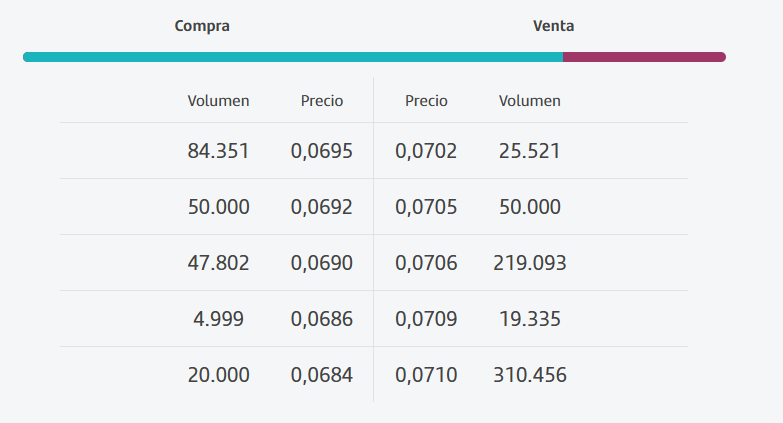783x423 pixels.
Task: Click the magenta sell portion of the bar
Action: tap(644, 57)
